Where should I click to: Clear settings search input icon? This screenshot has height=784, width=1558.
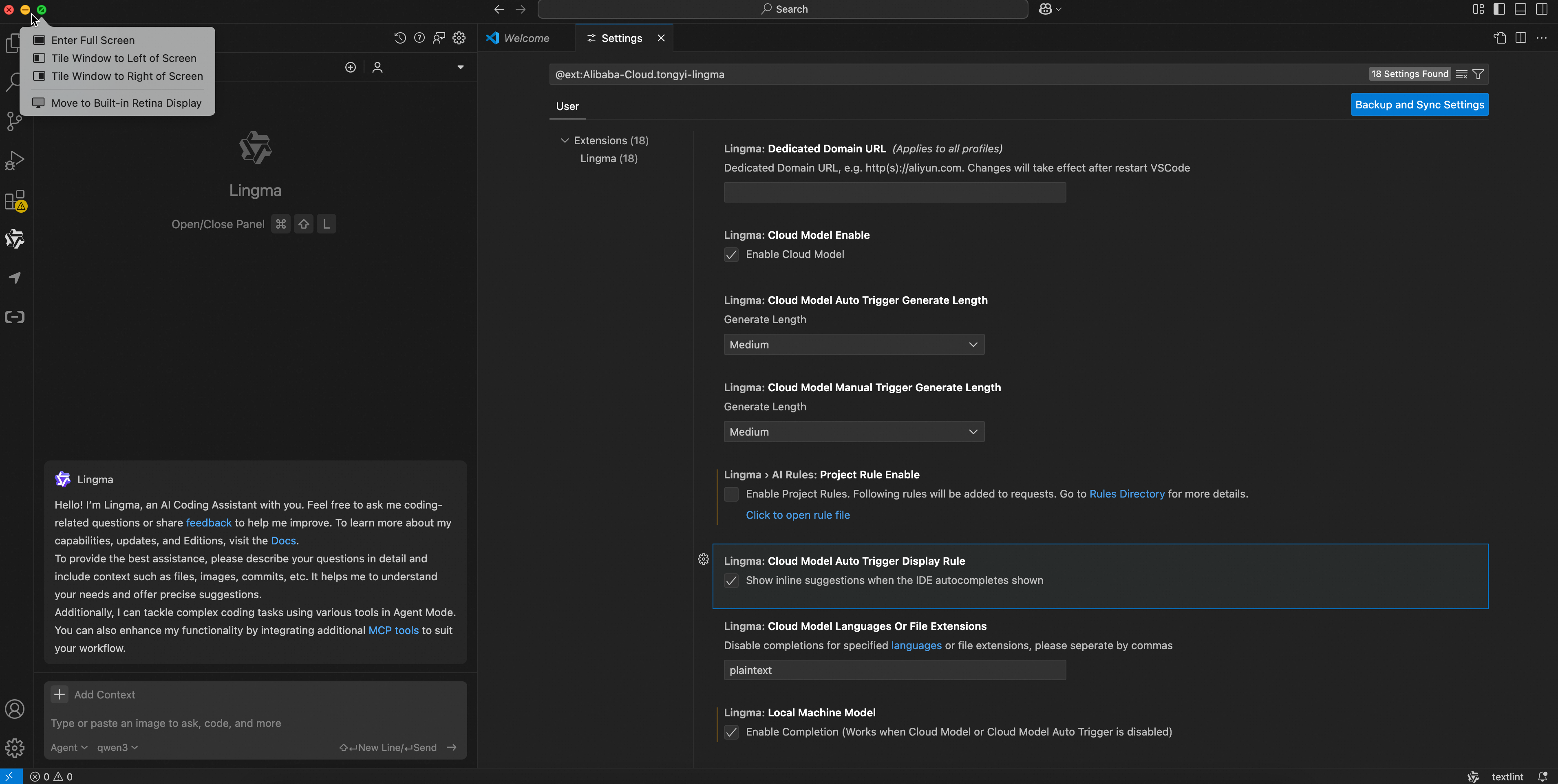1462,74
